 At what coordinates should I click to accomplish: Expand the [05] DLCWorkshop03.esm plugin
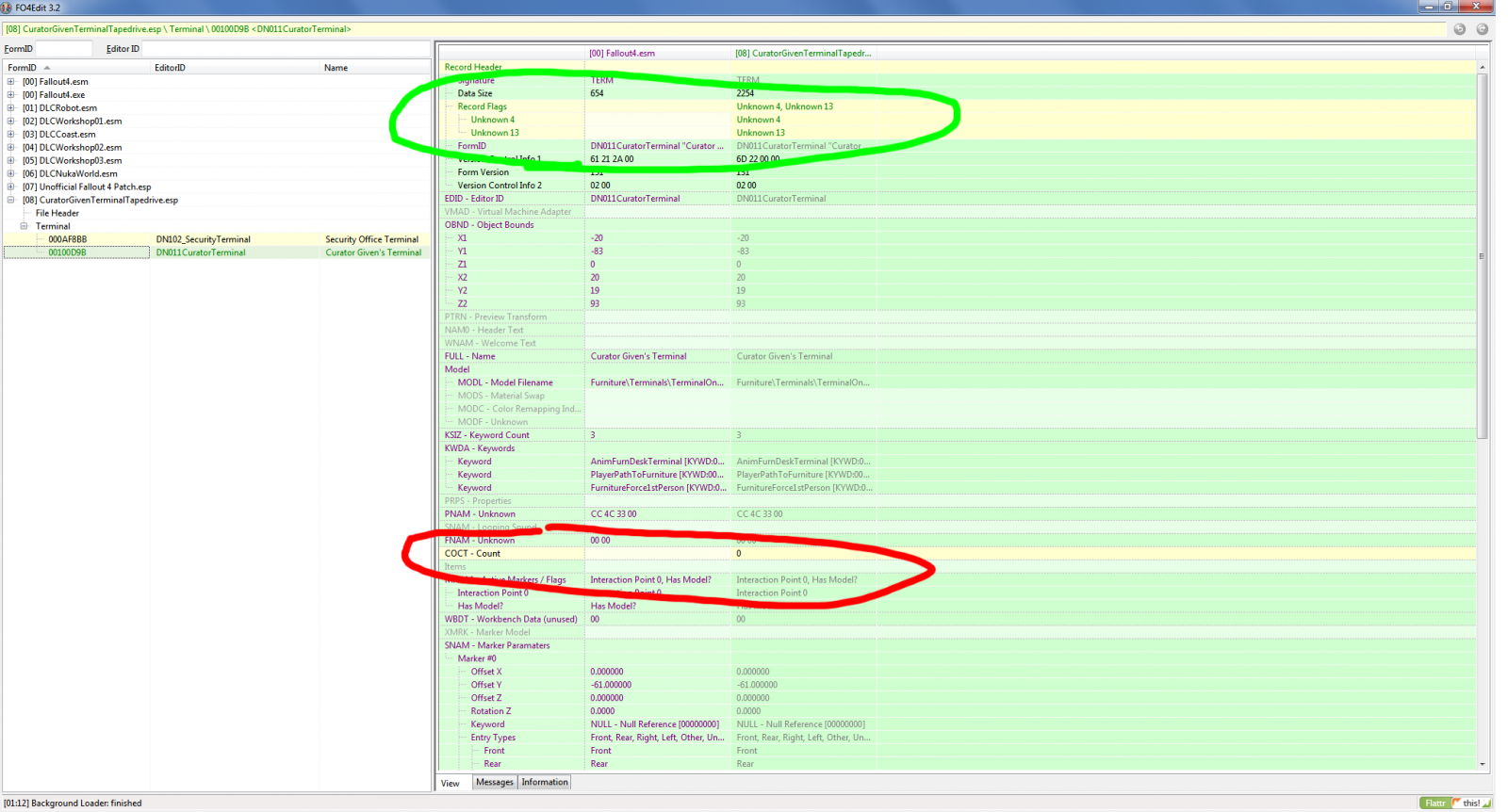click(11, 161)
